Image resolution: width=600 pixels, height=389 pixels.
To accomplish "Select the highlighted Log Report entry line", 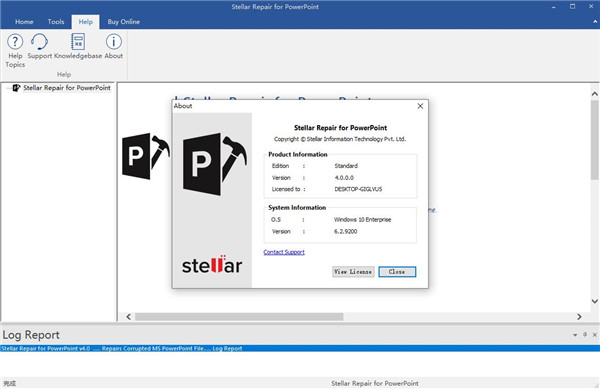I will 300,348.
